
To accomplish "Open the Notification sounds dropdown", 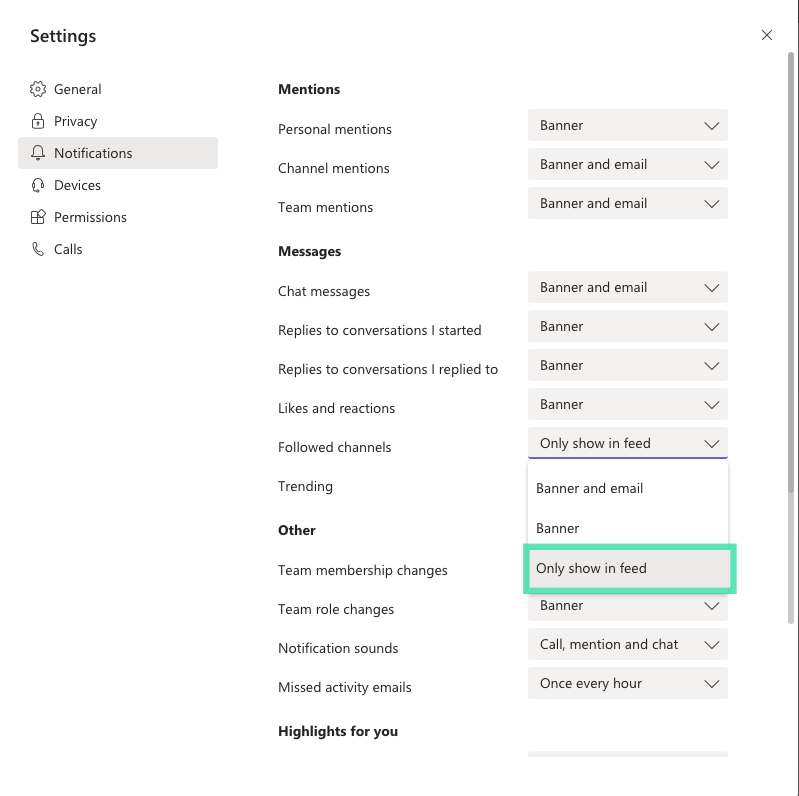I will coord(627,644).
